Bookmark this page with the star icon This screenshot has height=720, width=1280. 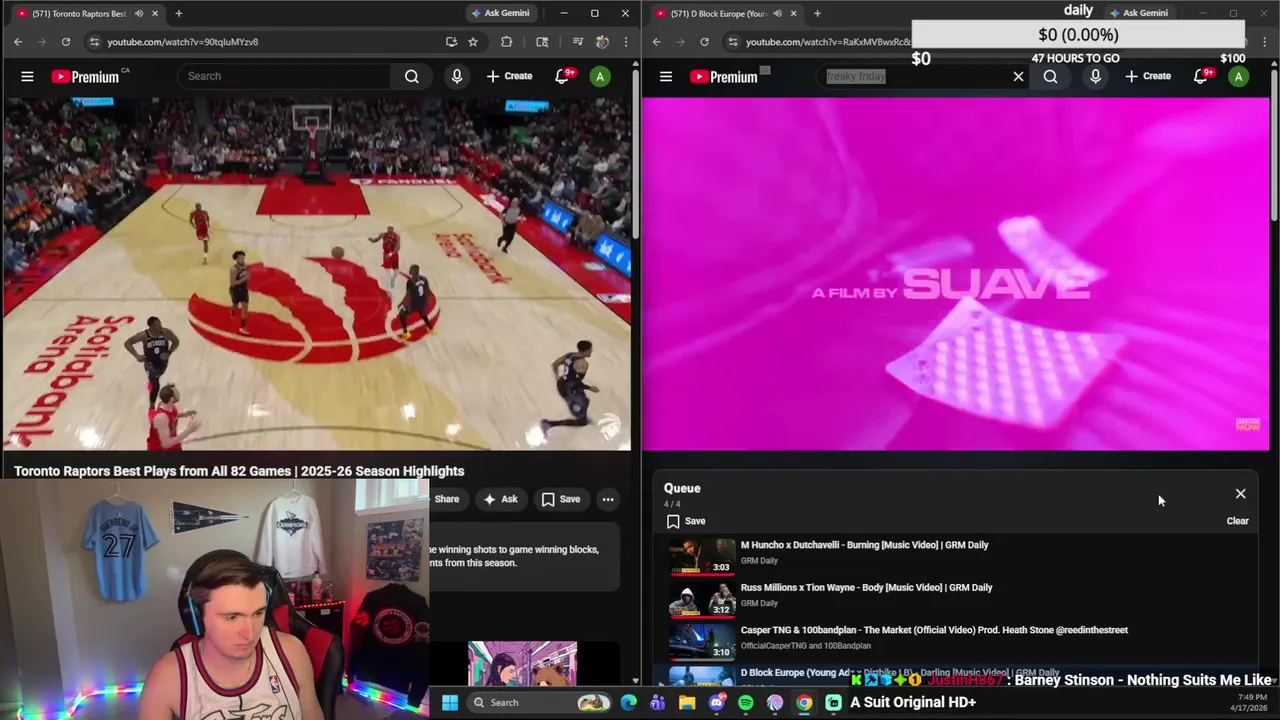pos(473,42)
